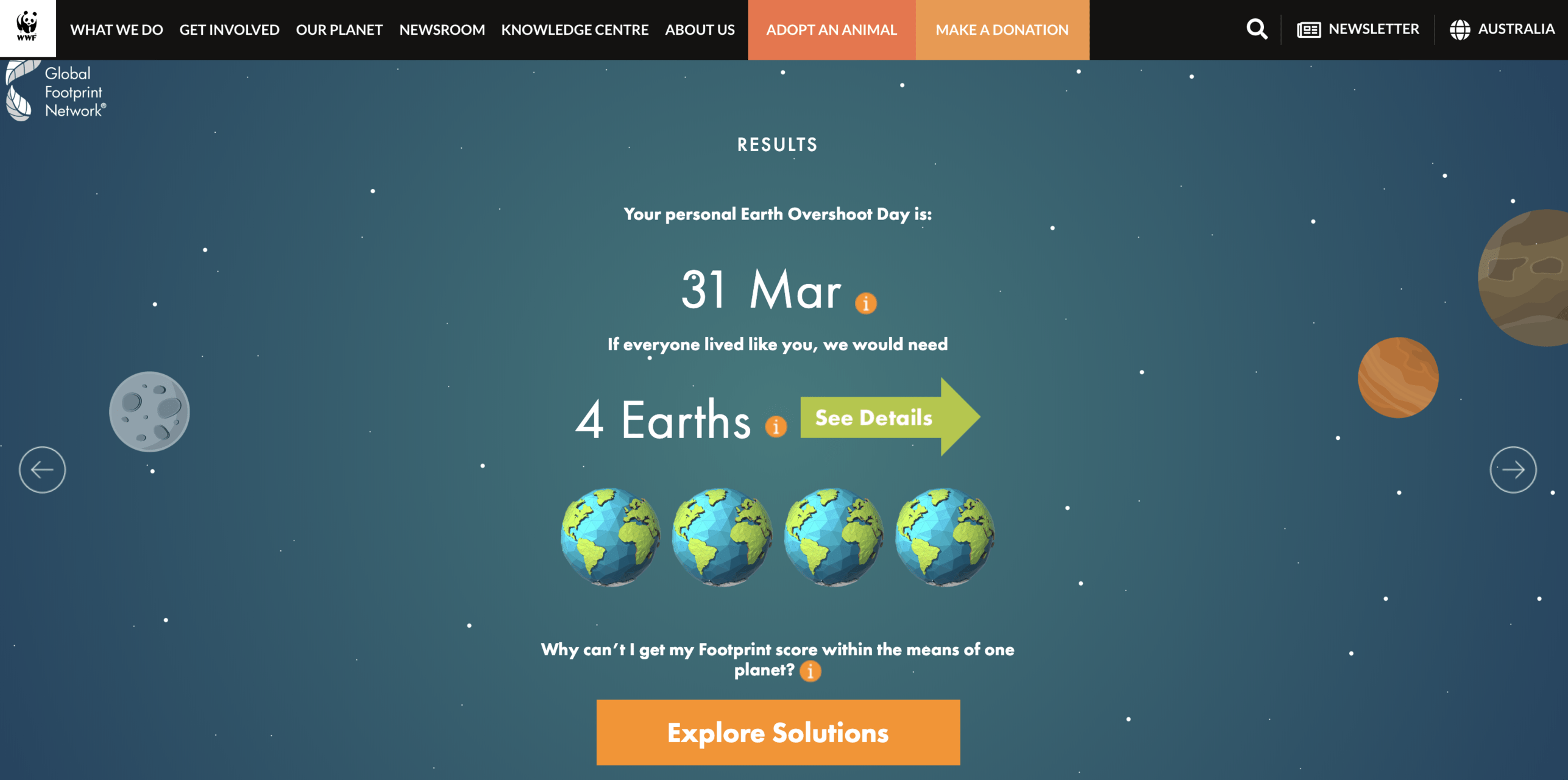Expand the WHAT WE DO menu

(x=116, y=29)
